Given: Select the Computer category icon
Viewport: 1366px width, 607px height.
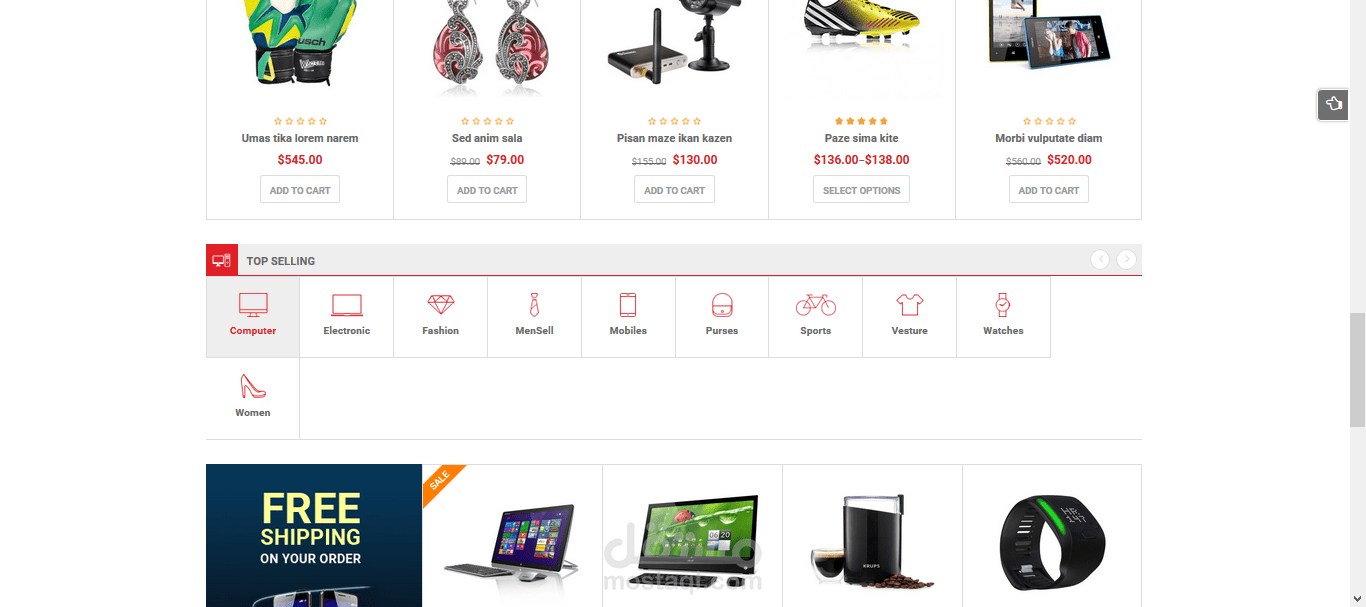Looking at the screenshot, I should click(253, 305).
